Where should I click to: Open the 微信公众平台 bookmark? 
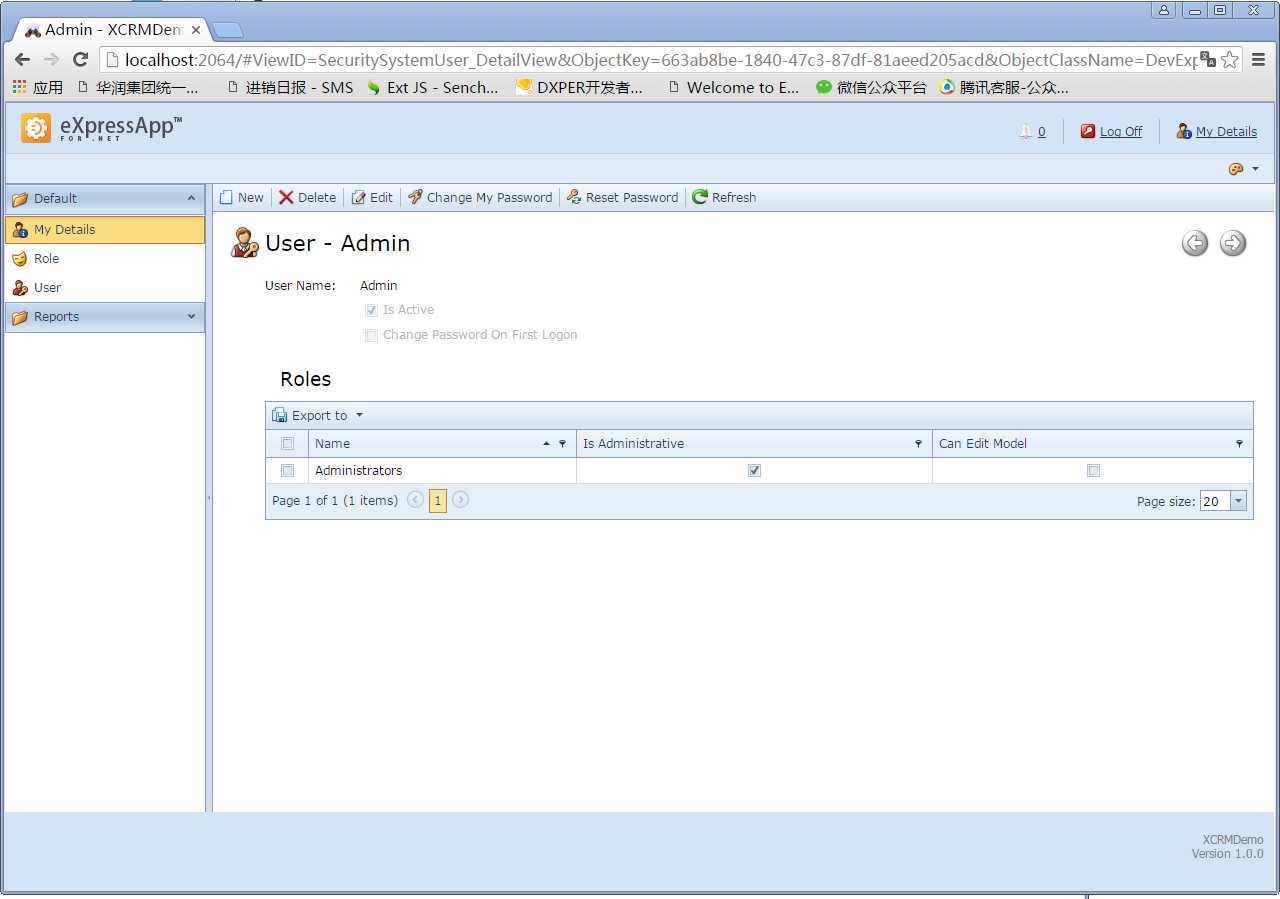(871, 87)
